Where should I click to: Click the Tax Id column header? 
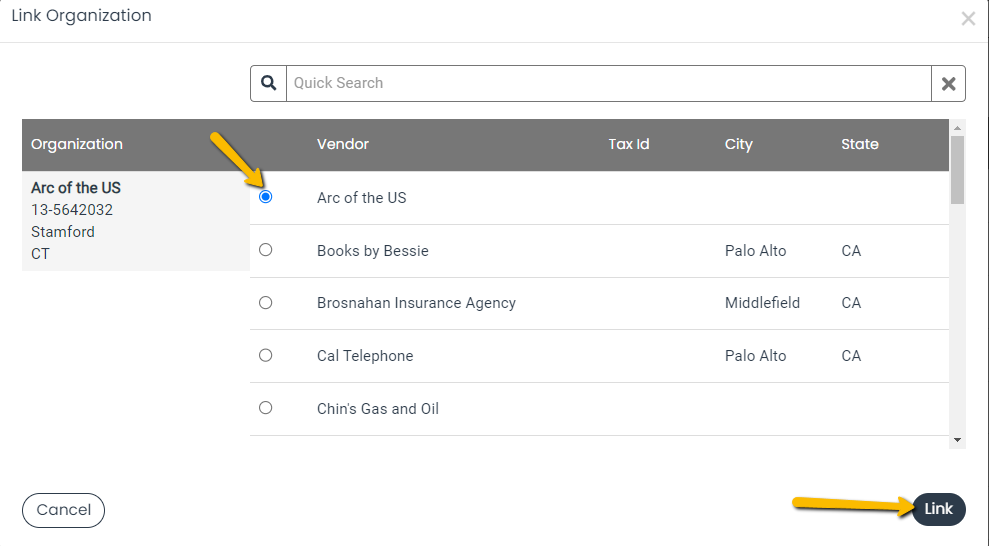(628, 144)
